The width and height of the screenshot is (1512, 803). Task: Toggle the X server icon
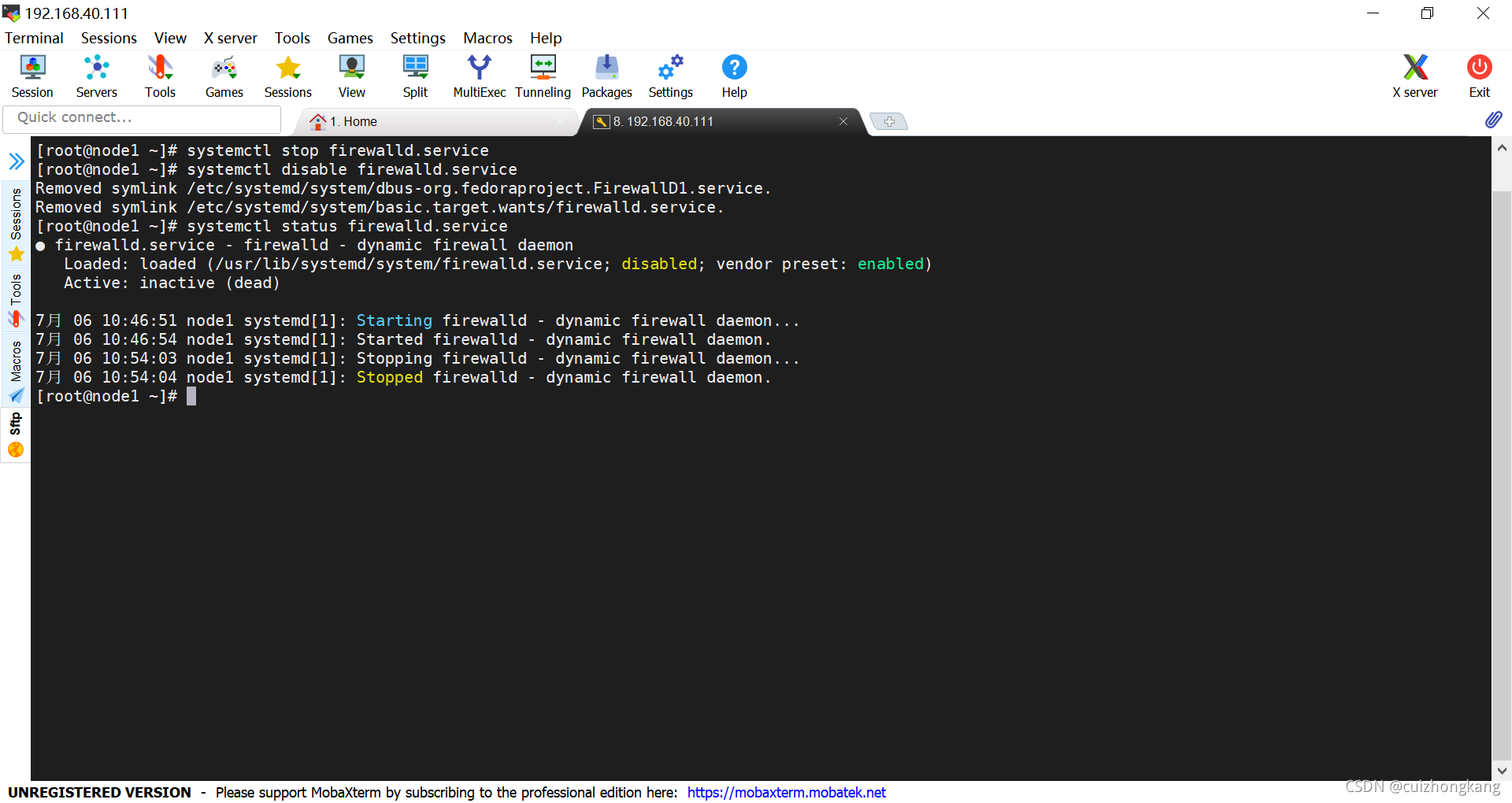(1414, 76)
